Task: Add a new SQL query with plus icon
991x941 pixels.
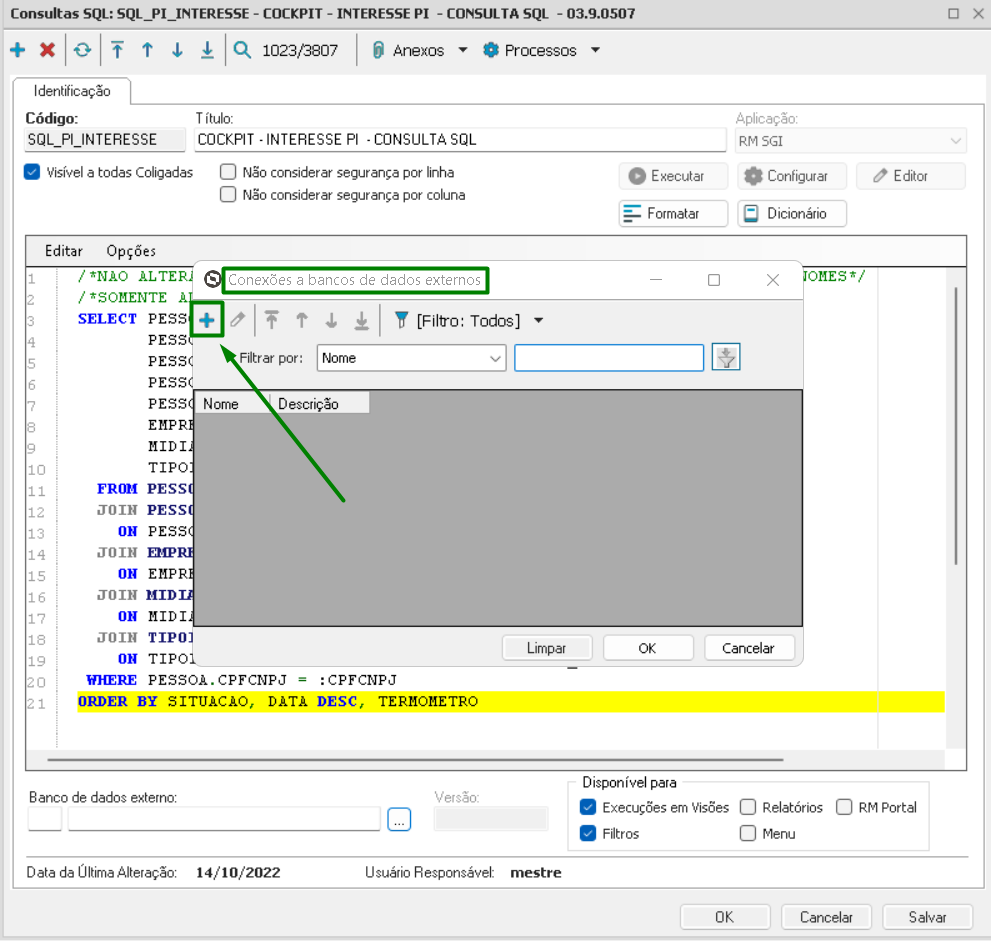Action: coord(18,50)
